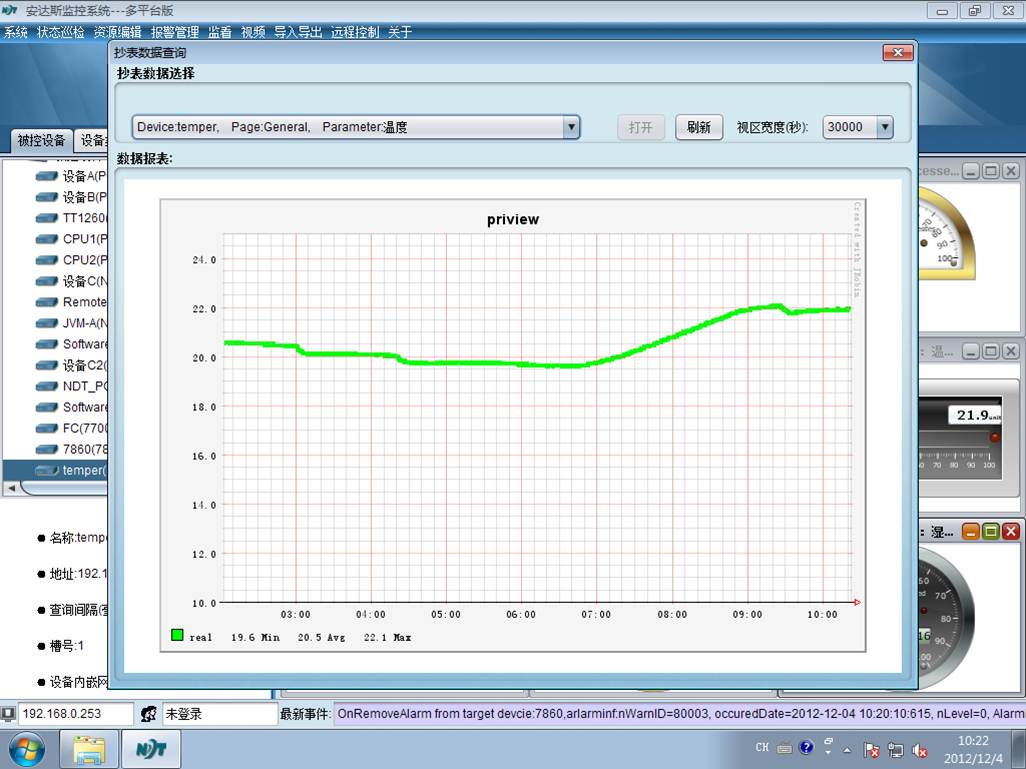
Task: Expand the 视区宽度 30000 dropdown
Action: [x=885, y=127]
